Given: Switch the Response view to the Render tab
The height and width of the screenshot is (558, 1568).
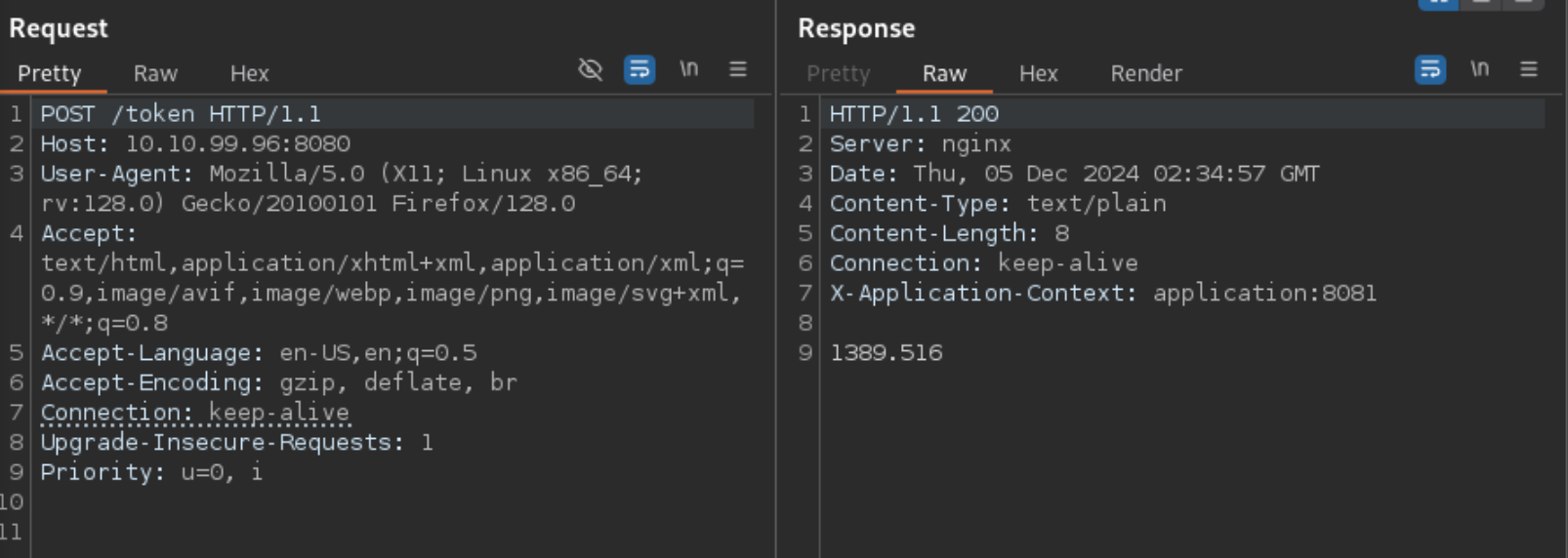Looking at the screenshot, I should tap(1146, 74).
